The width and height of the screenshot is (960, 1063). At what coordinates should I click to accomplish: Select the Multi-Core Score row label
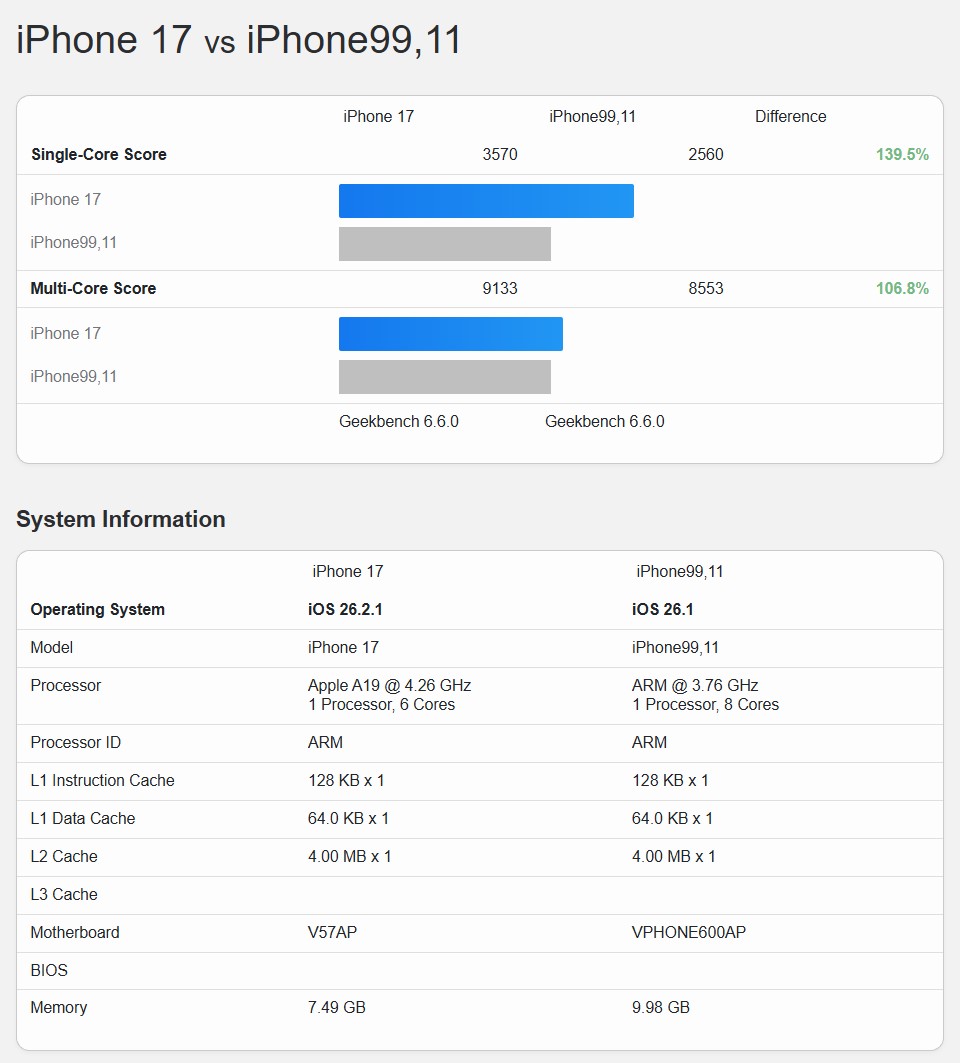pyautogui.click(x=93, y=289)
